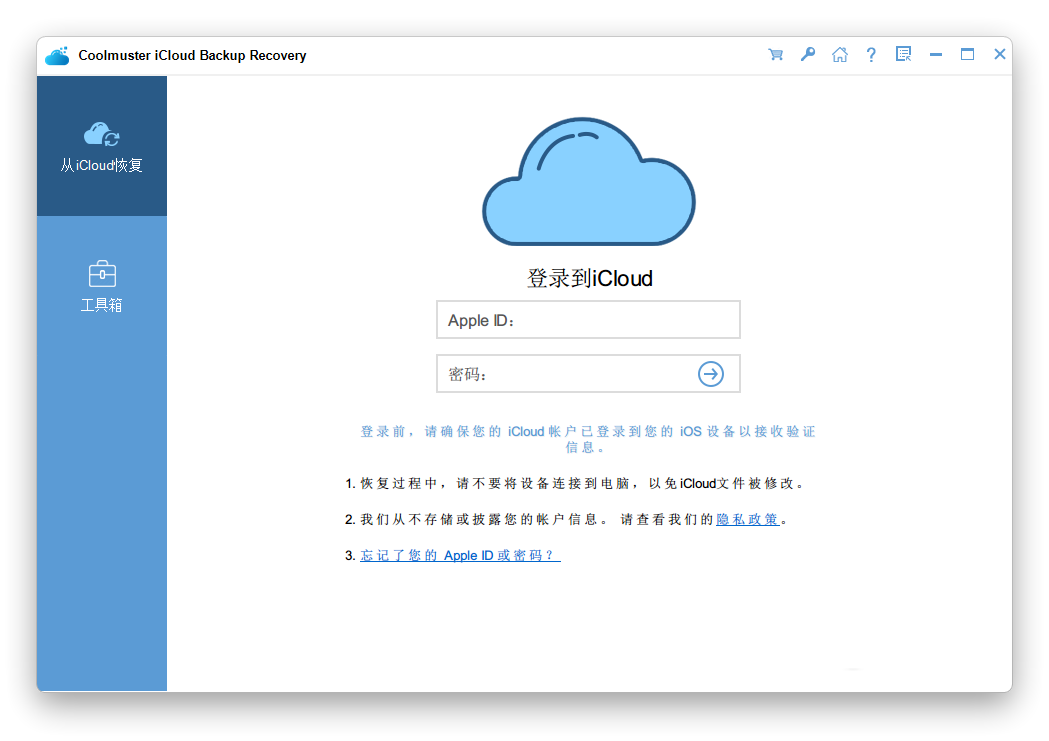The width and height of the screenshot is (1049, 741).
Task: Open the 隐私政策 privacy policy link
Action: pos(748,520)
